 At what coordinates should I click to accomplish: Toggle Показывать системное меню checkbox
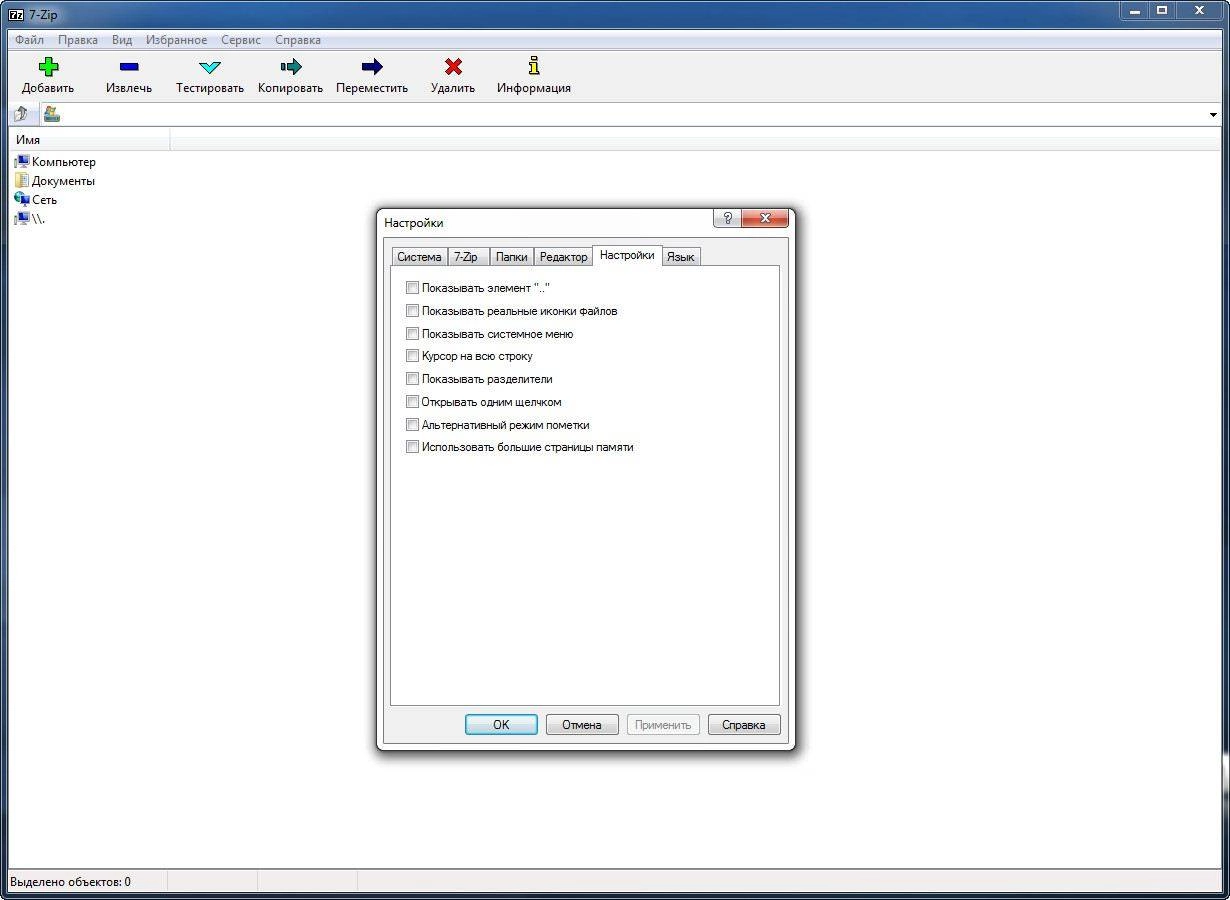click(412, 334)
